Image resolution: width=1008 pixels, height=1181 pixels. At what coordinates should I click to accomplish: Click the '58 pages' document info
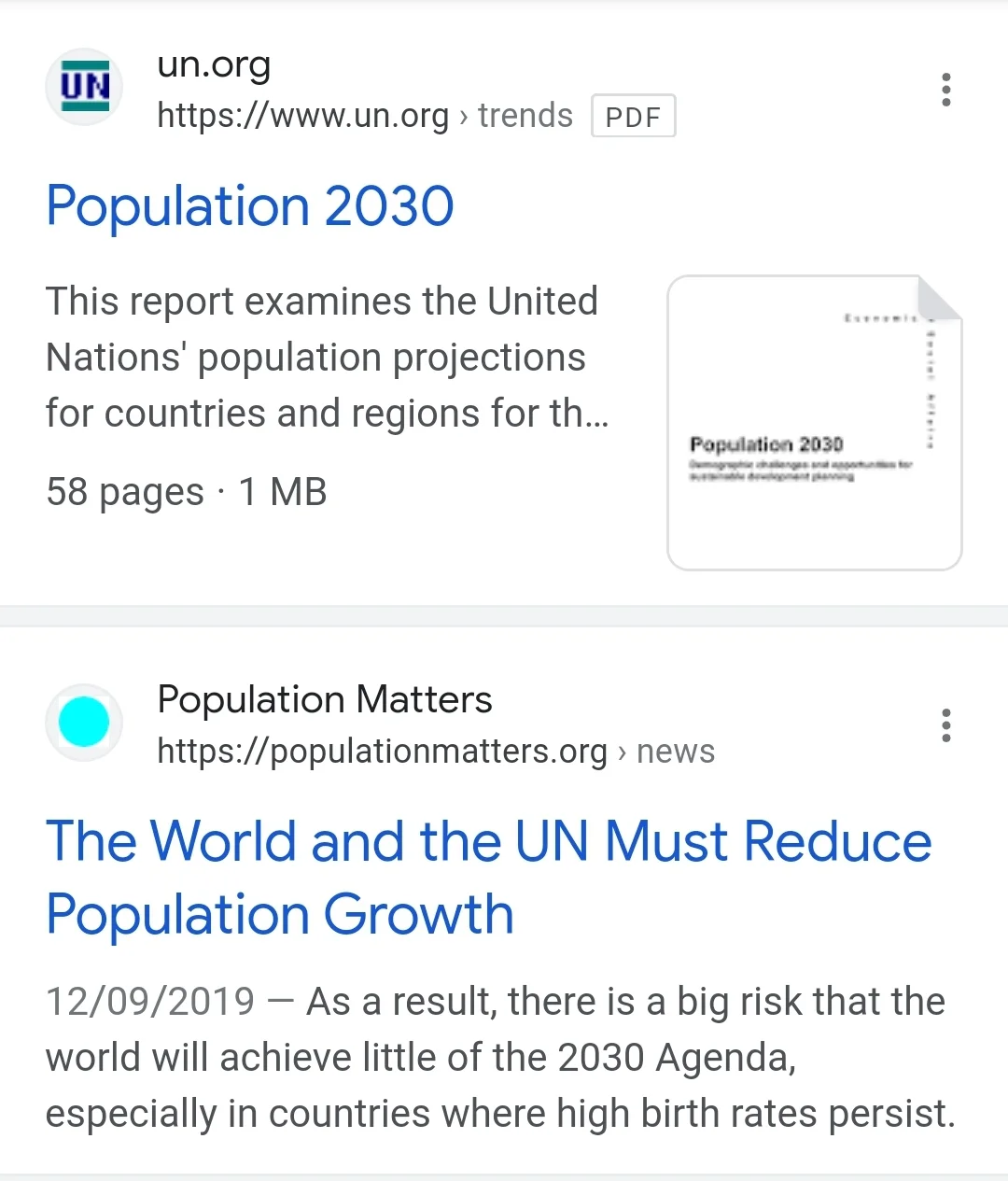coord(124,492)
